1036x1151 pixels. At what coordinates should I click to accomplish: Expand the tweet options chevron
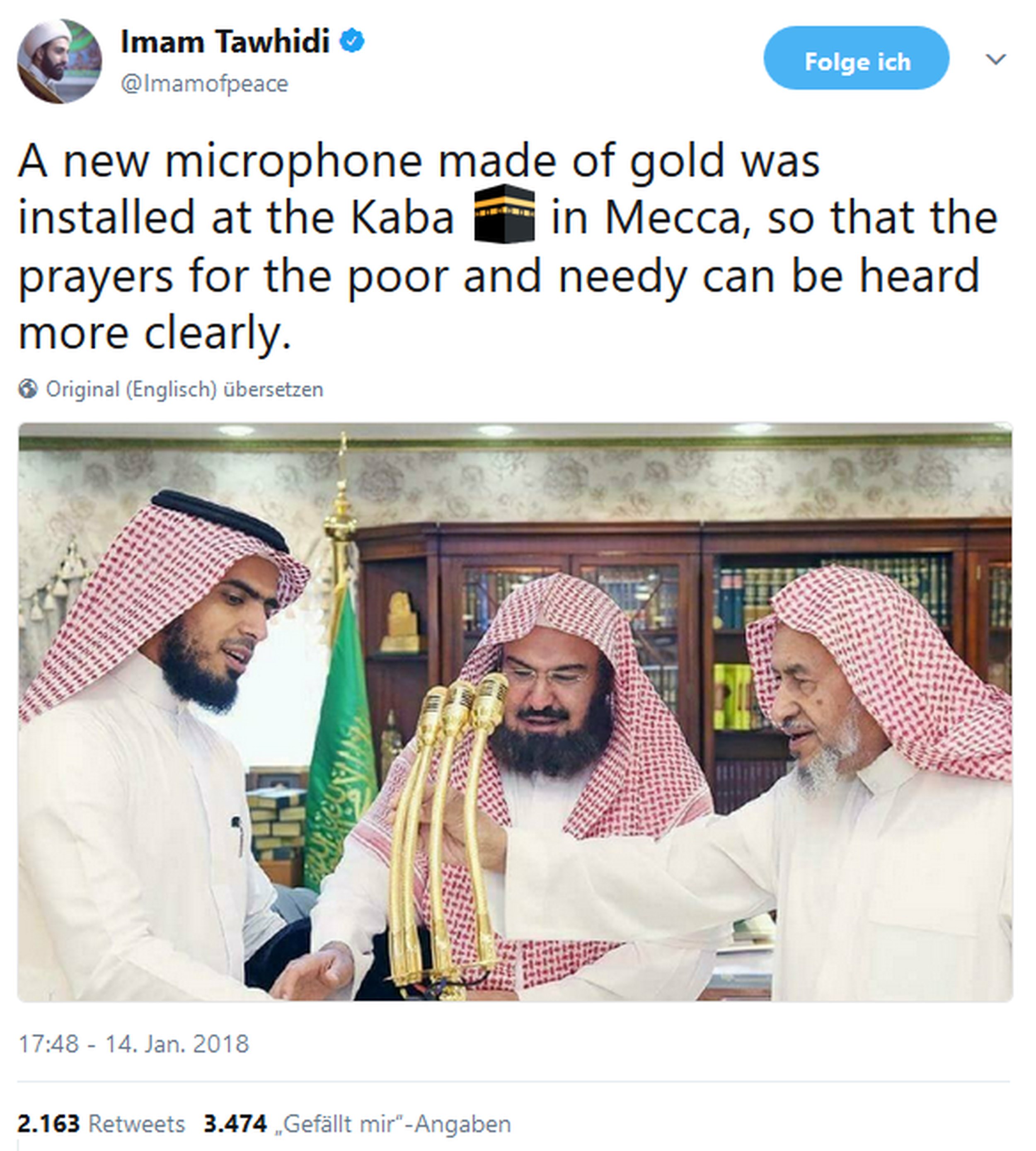pyautogui.click(x=995, y=59)
